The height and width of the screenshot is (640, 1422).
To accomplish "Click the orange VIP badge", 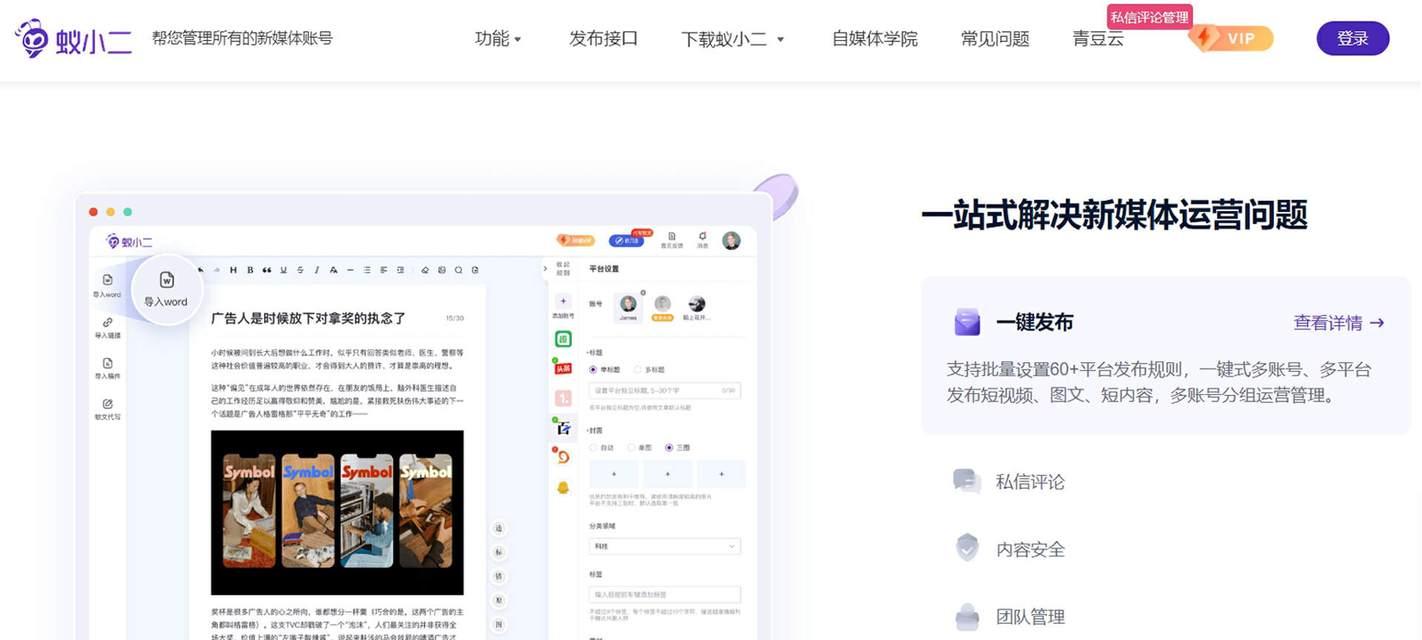I will coord(1231,38).
